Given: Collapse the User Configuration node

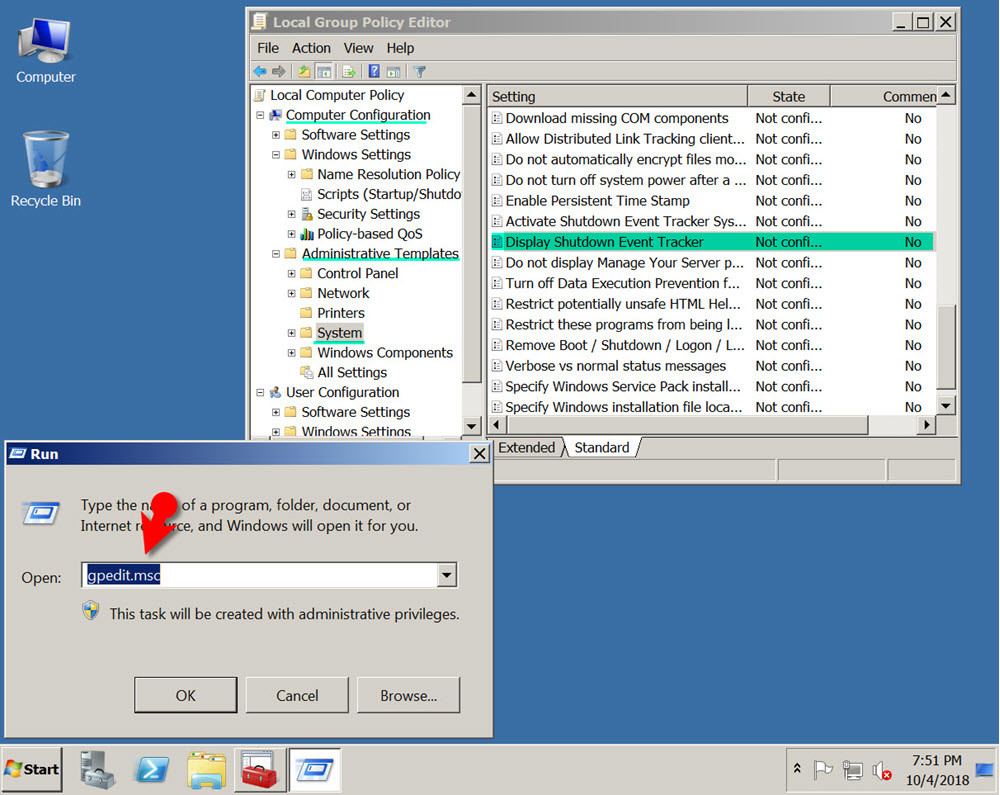Looking at the screenshot, I should [x=260, y=393].
